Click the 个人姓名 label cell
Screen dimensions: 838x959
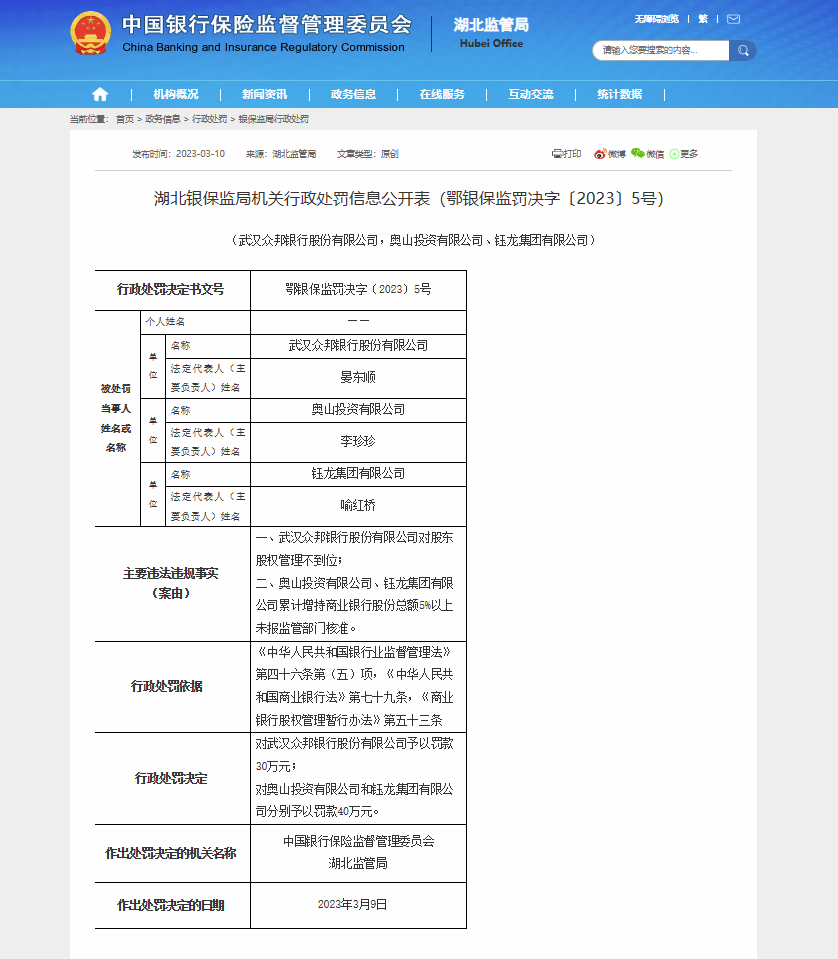click(195, 322)
